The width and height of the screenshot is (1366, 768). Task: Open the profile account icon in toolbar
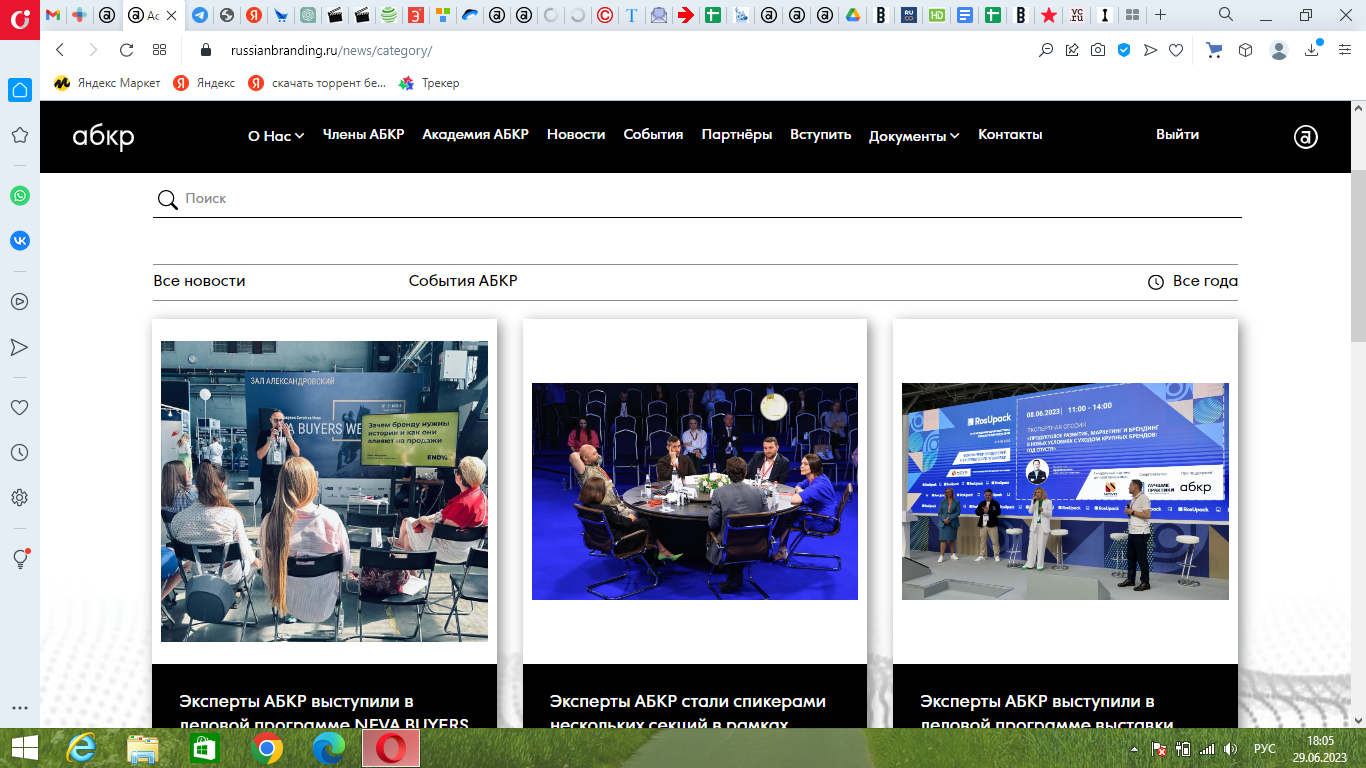(1279, 50)
